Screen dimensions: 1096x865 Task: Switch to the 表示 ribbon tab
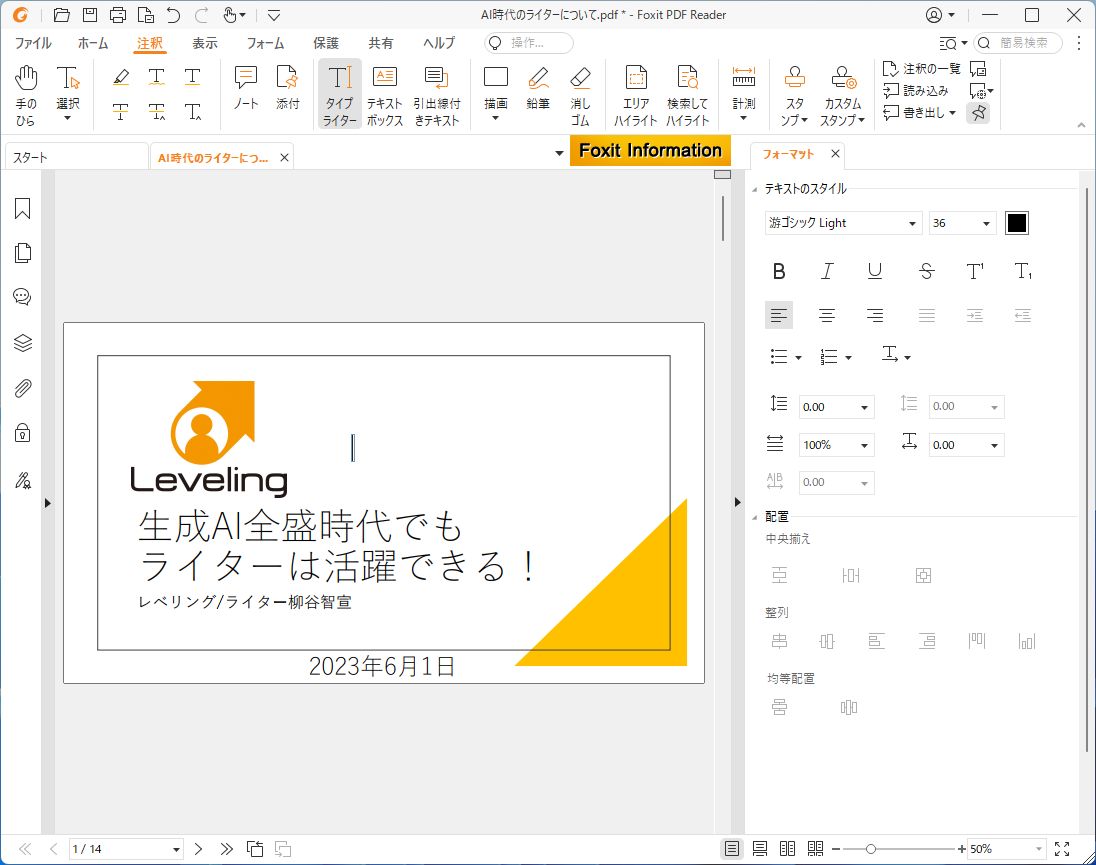[x=205, y=43]
